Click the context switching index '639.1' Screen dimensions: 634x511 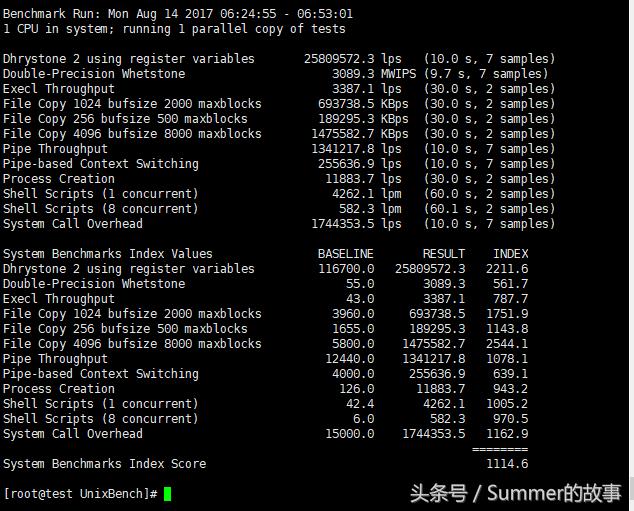pos(511,374)
